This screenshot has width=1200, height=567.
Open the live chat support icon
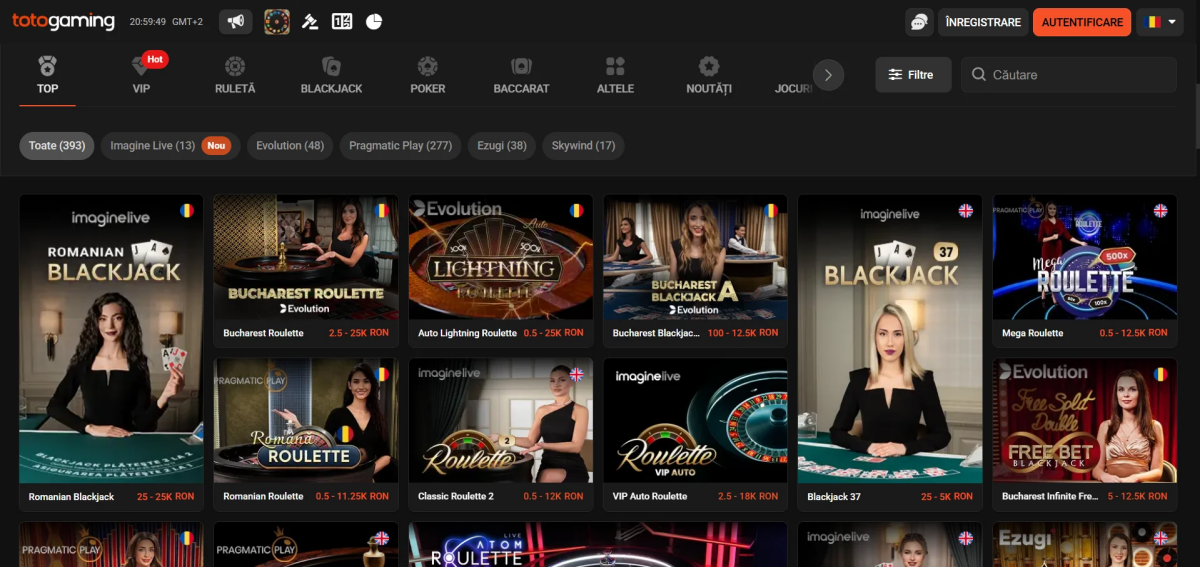[x=919, y=22]
